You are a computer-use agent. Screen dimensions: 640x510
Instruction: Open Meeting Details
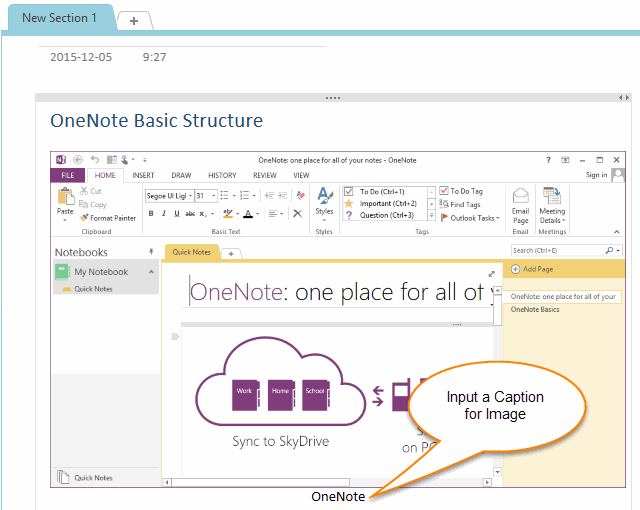point(552,206)
